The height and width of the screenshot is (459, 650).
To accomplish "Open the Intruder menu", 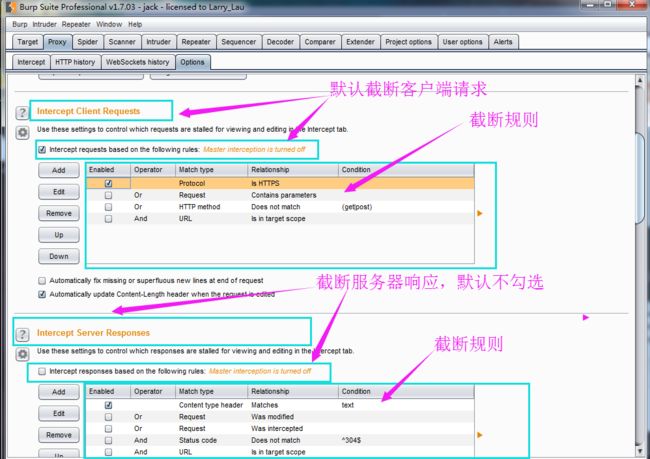I will 44,24.
